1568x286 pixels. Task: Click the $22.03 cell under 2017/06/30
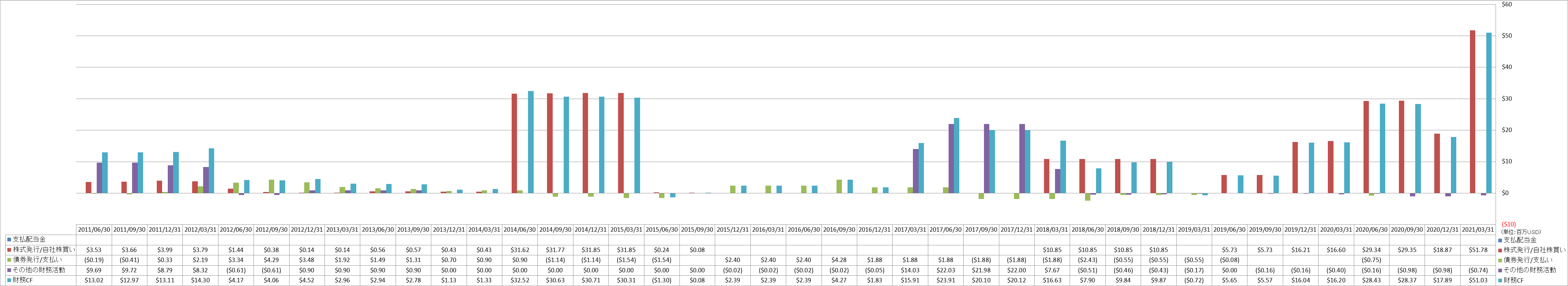pyautogui.click(x=946, y=270)
